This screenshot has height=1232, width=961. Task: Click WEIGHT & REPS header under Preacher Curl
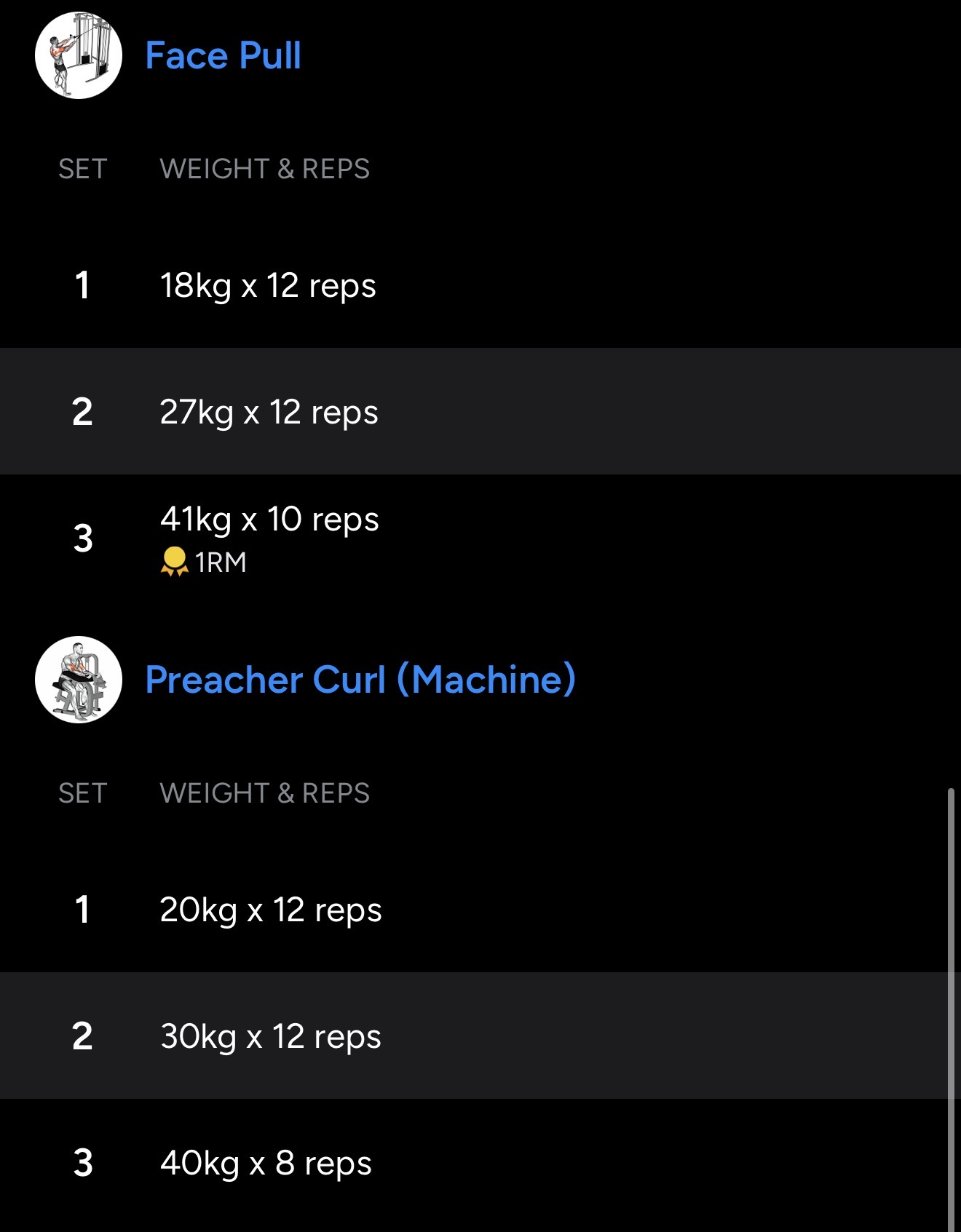pos(264,793)
